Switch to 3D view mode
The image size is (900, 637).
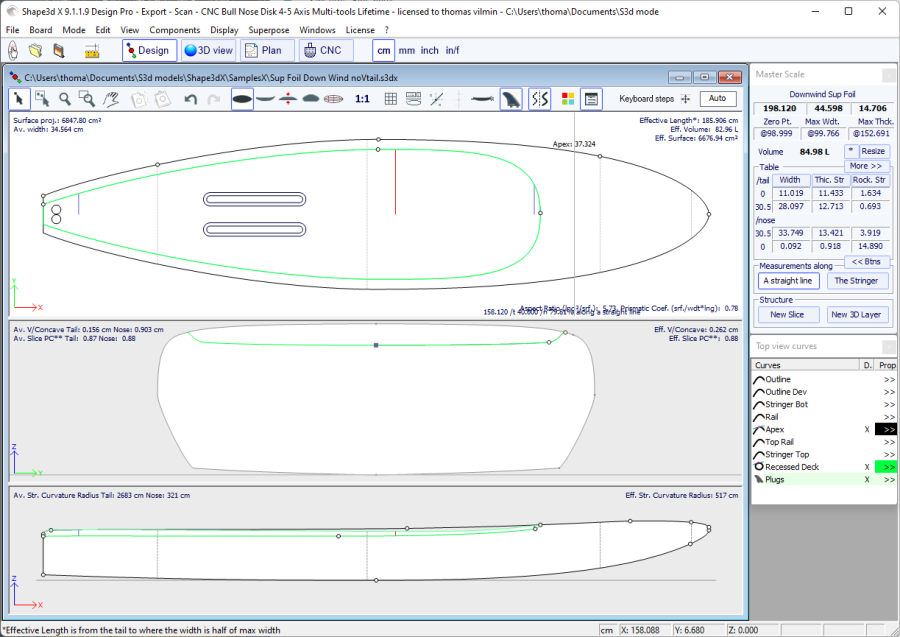tap(209, 50)
